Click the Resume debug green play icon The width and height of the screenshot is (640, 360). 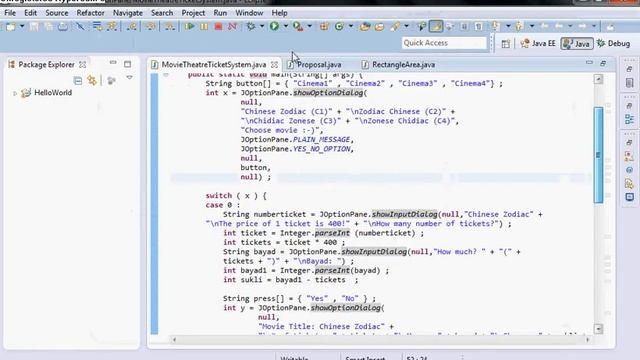pos(189,27)
